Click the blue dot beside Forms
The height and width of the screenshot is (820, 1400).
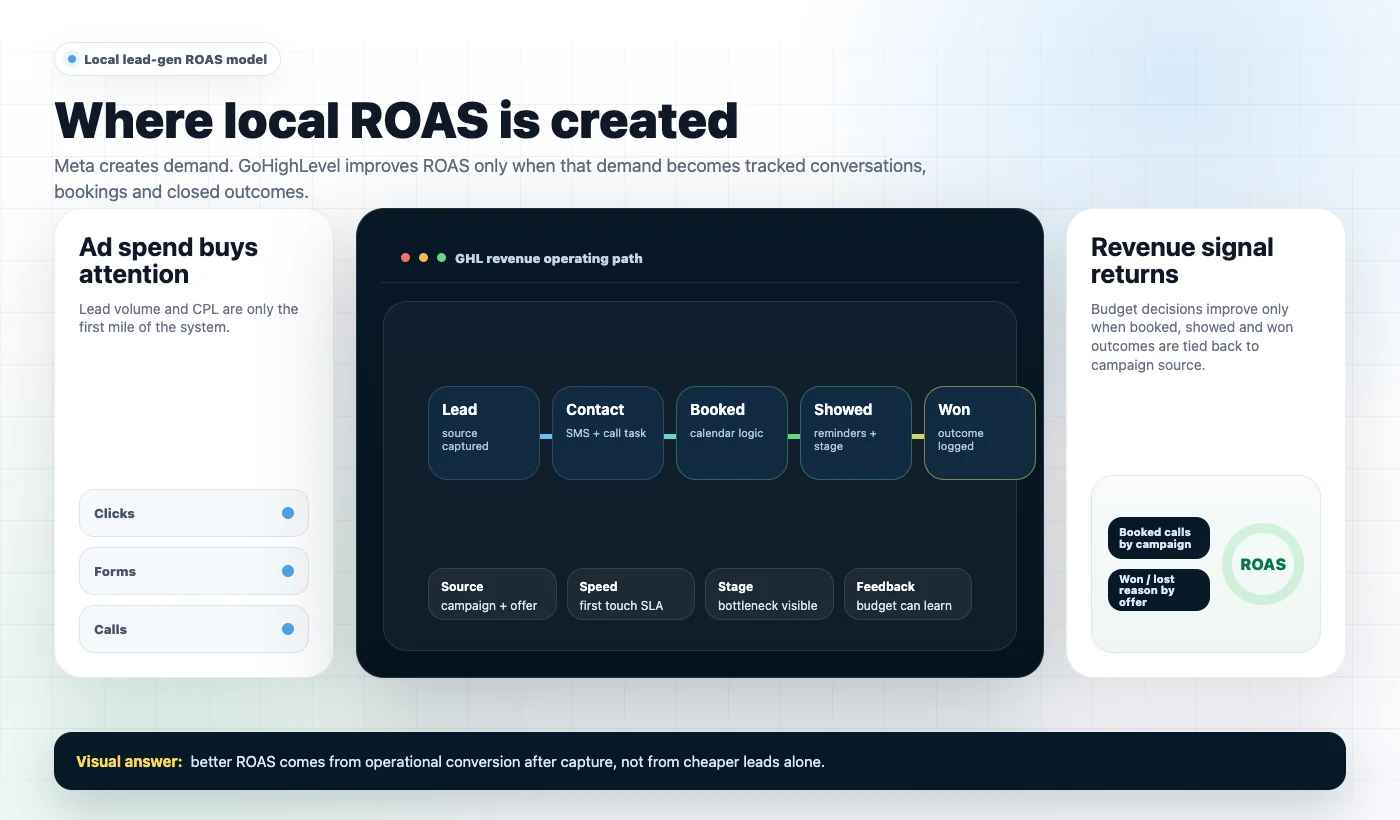(x=288, y=571)
